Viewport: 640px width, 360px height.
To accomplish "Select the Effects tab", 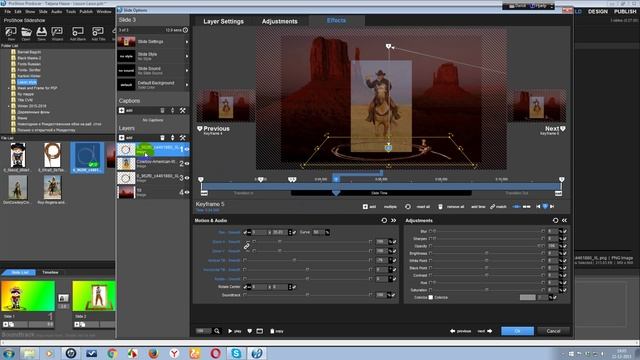I will (x=336, y=20).
